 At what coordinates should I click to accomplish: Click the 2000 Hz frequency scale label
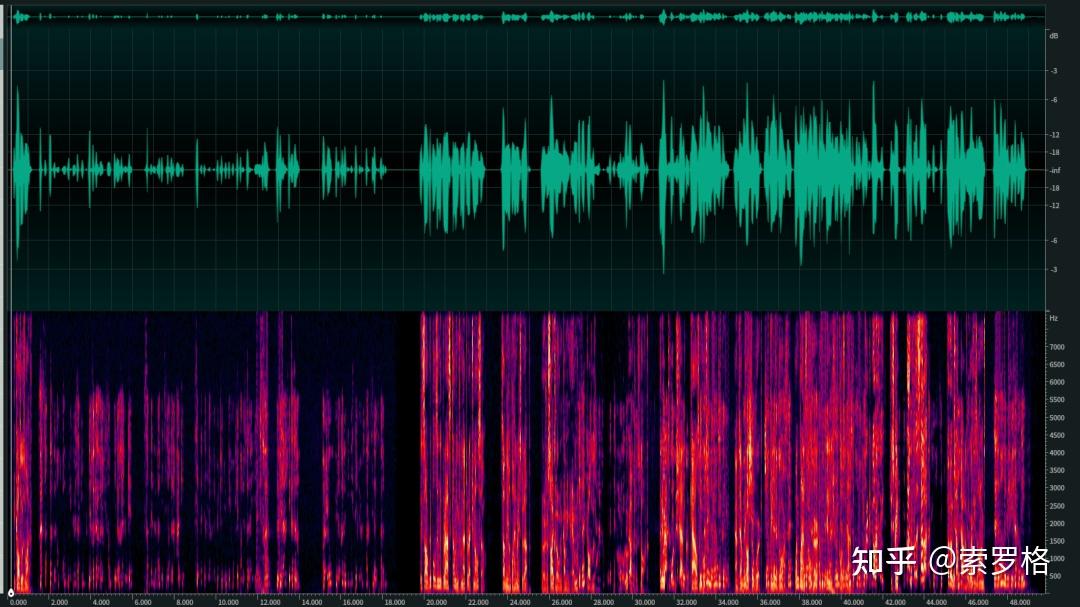point(1057,524)
